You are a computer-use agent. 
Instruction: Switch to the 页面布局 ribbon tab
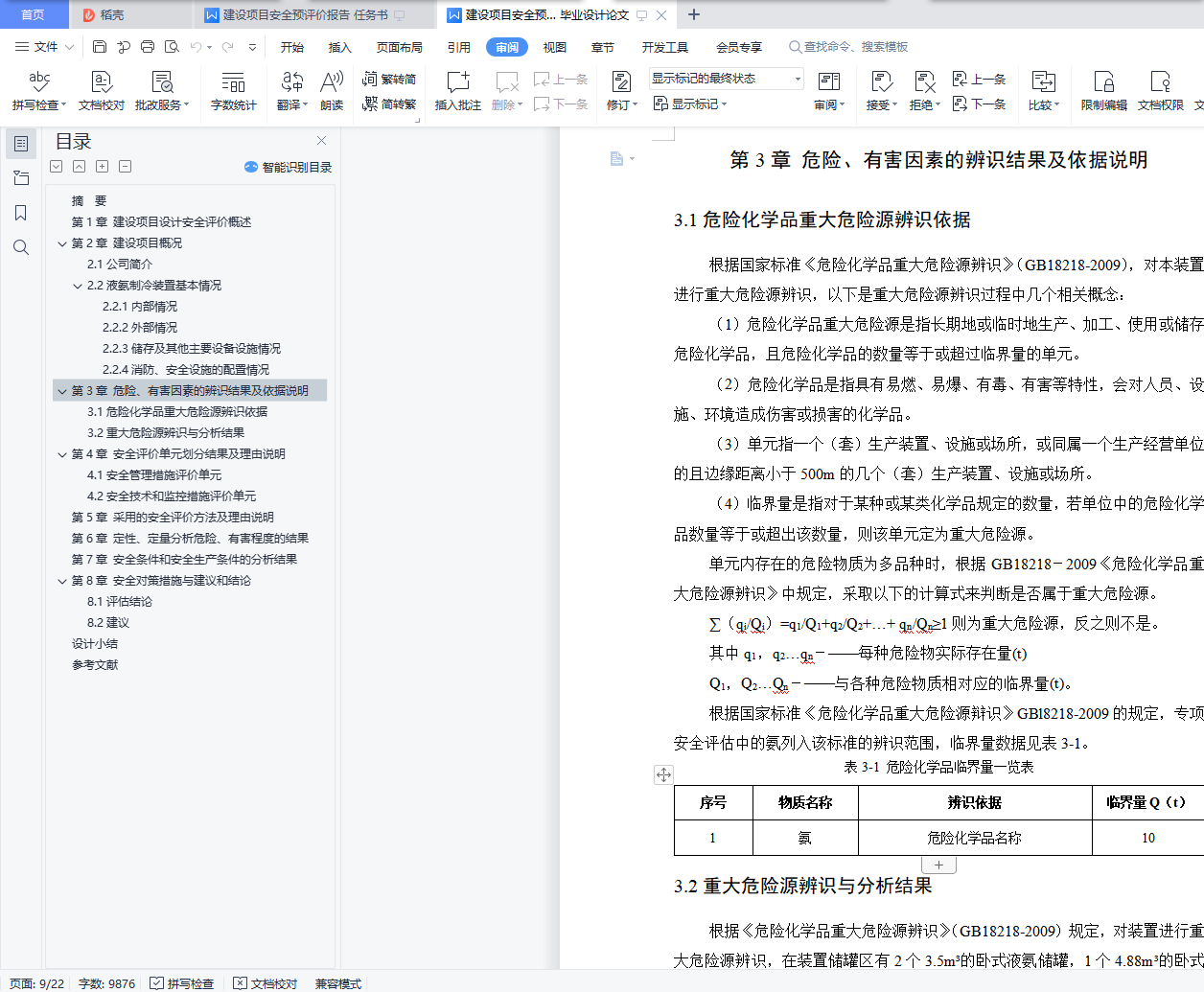click(400, 47)
